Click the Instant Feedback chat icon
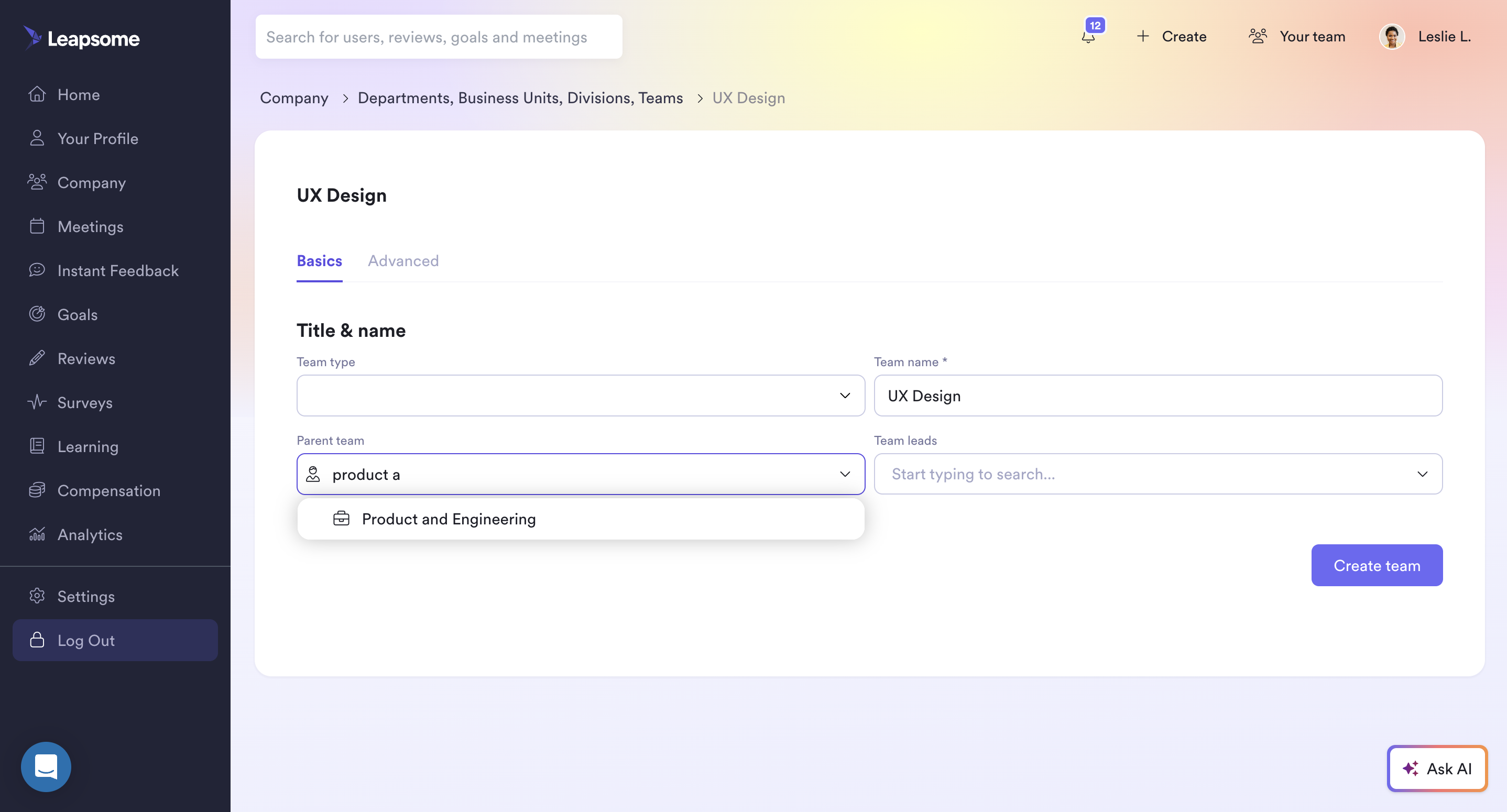The height and width of the screenshot is (812, 1507). click(x=37, y=270)
